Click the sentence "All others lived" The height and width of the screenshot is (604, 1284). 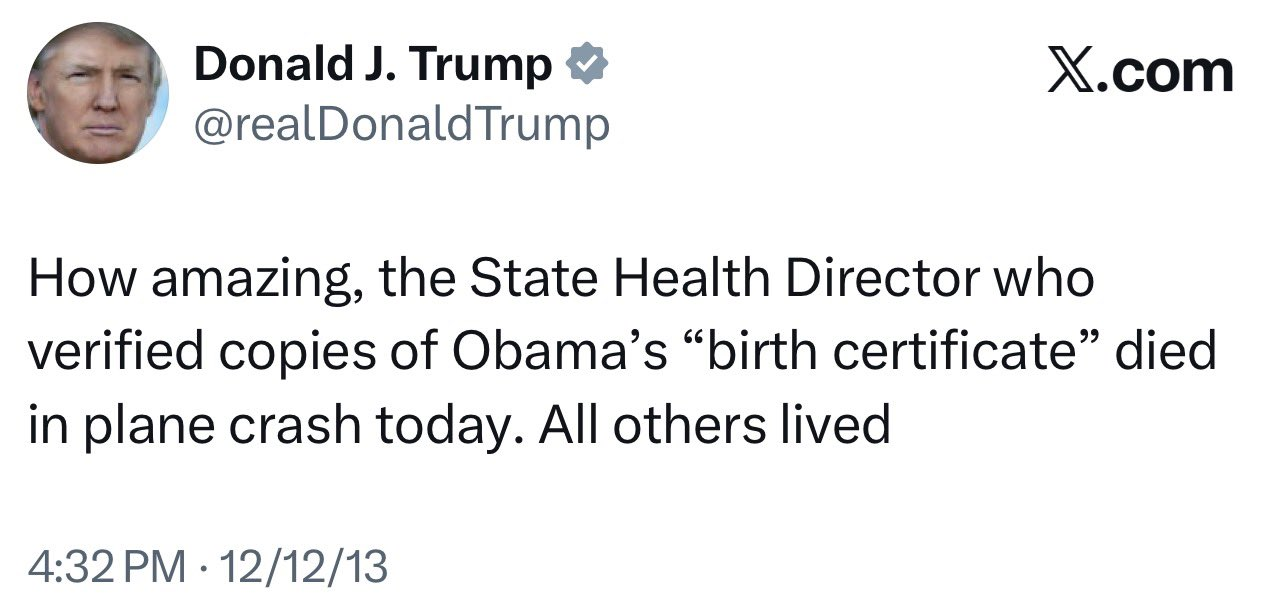click(x=713, y=426)
